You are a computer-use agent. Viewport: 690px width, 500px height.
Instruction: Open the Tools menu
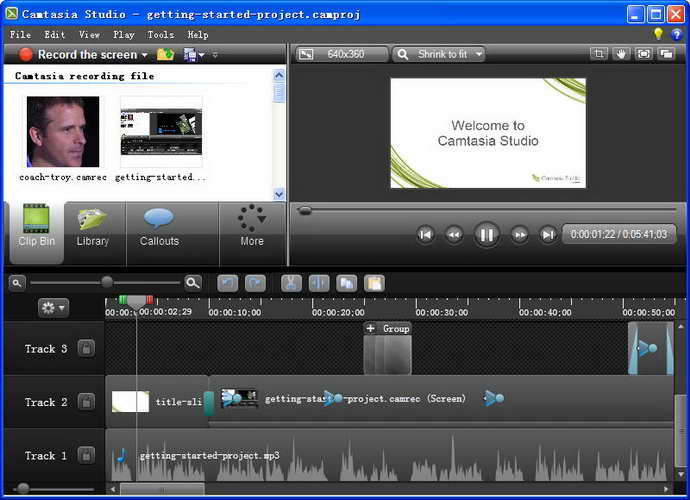pos(160,34)
